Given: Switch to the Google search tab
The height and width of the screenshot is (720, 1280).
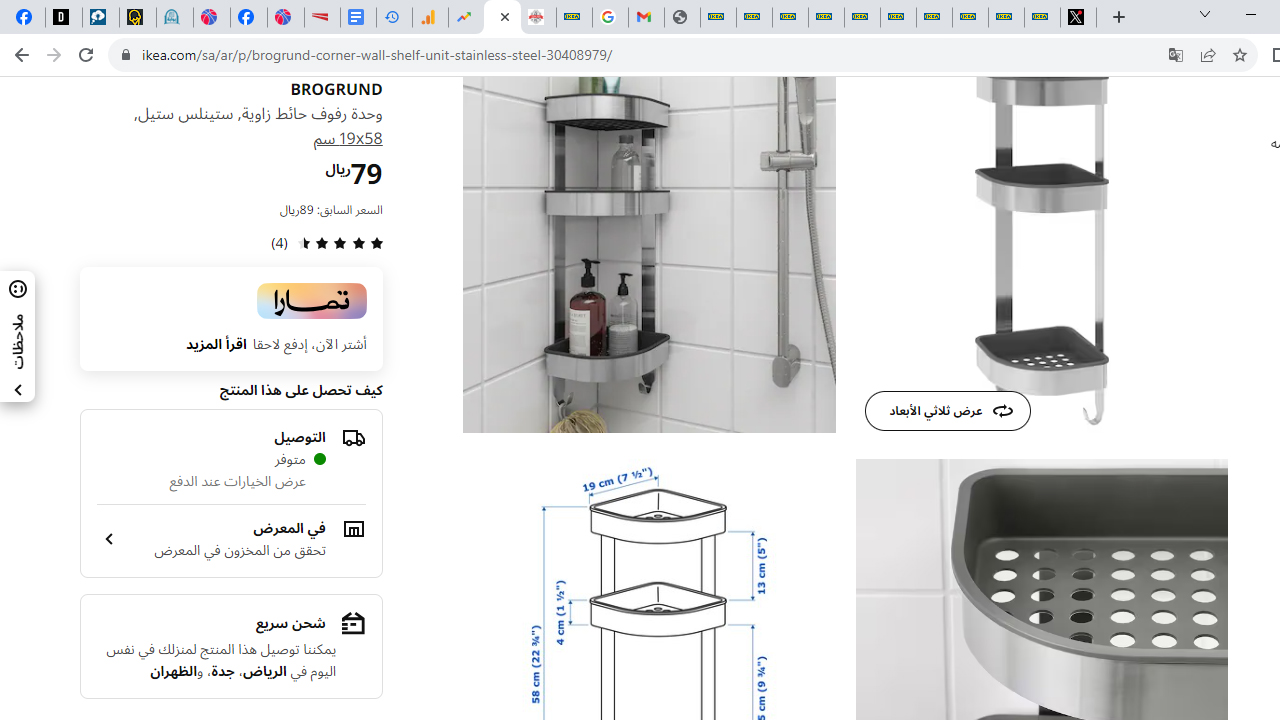Looking at the screenshot, I should pyautogui.click(x=610, y=17).
